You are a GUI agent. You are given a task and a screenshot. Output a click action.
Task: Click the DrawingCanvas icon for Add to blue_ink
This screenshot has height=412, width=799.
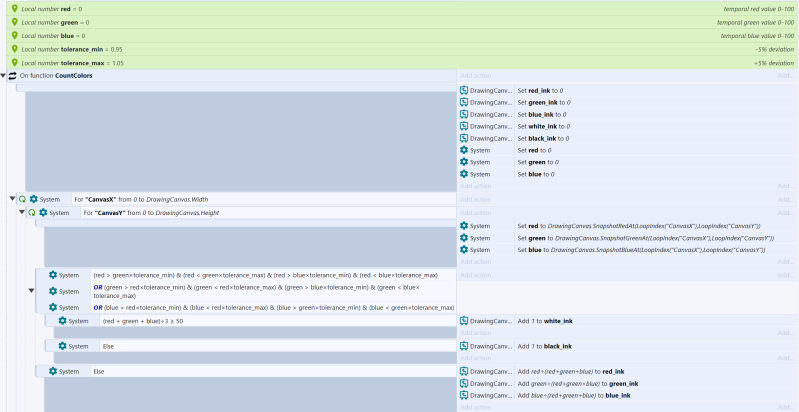pos(464,395)
